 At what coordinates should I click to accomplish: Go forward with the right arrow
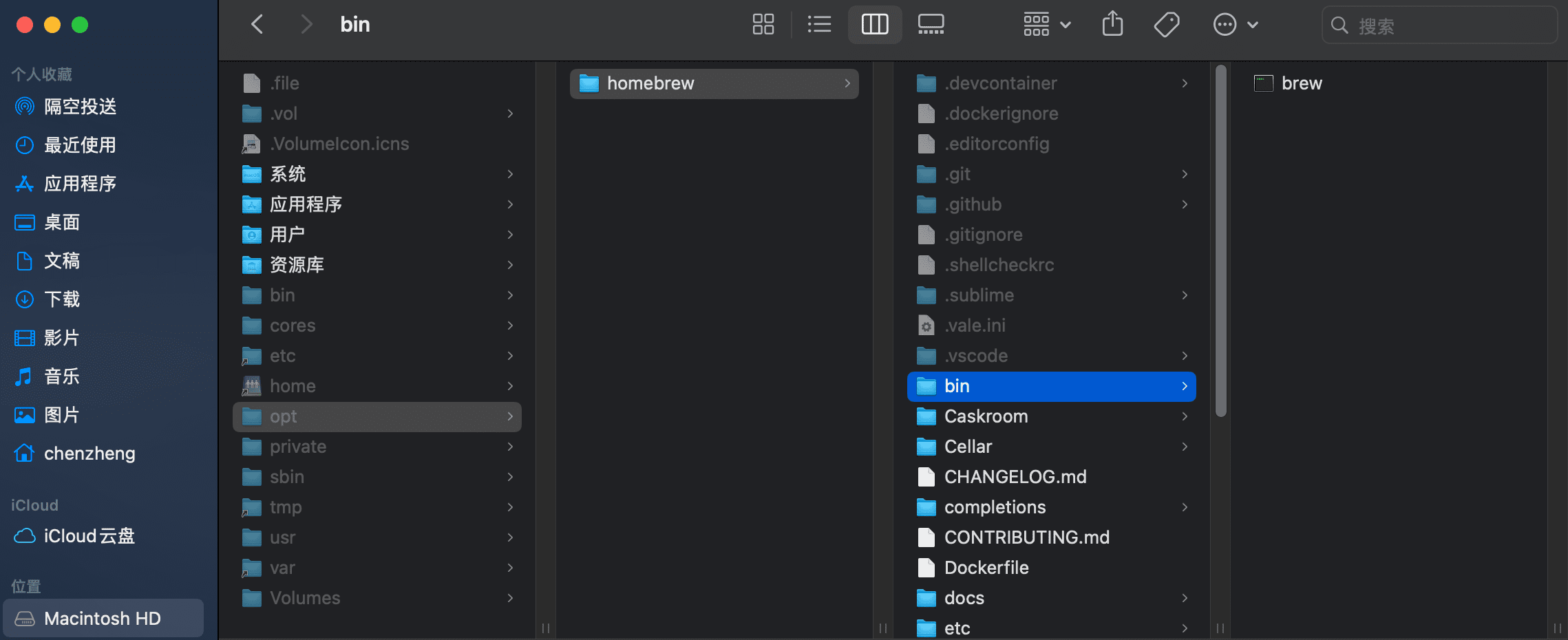[306, 25]
